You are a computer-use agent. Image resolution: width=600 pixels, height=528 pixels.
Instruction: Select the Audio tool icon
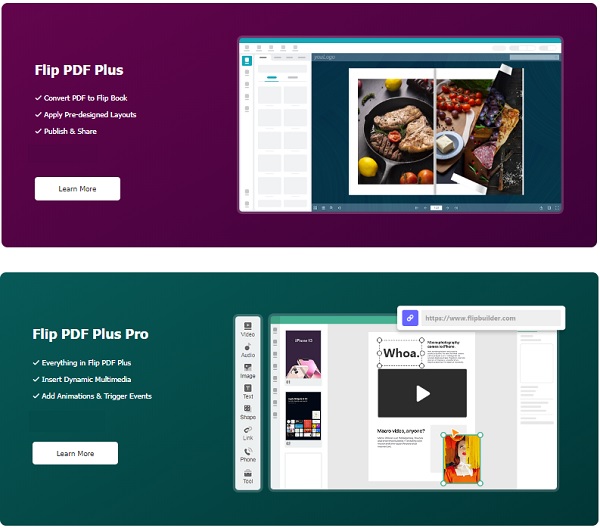pos(248,347)
